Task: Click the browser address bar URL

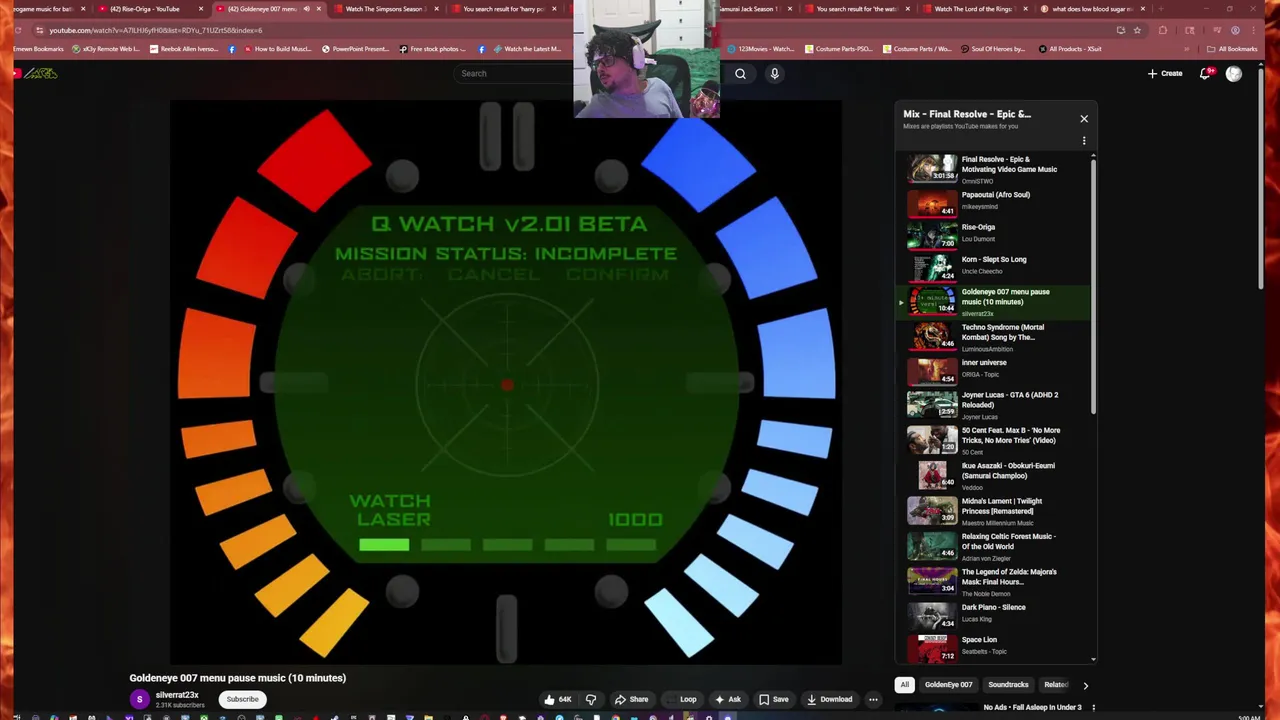Action: [x=155, y=30]
